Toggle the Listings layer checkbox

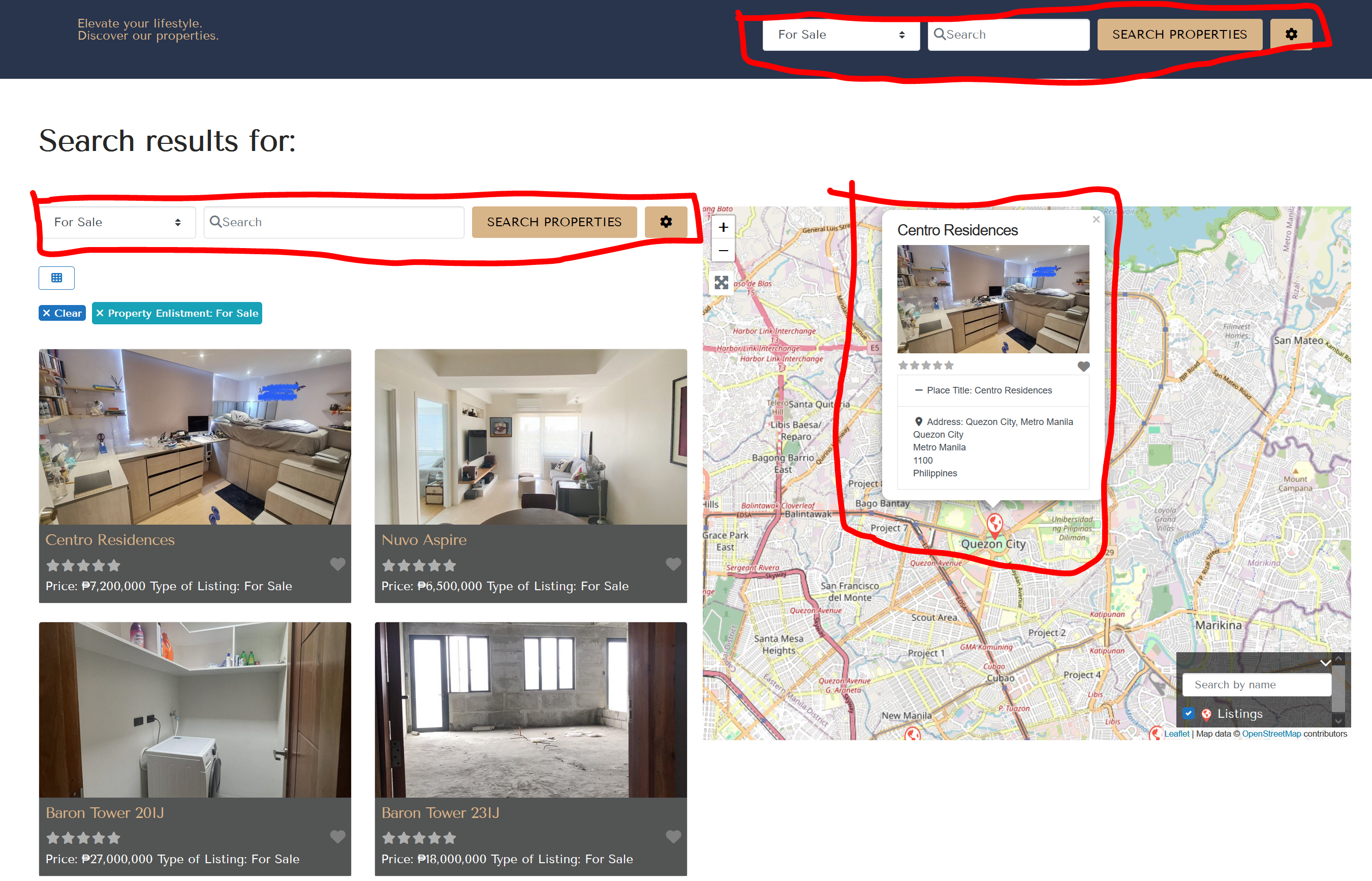pos(1189,713)
